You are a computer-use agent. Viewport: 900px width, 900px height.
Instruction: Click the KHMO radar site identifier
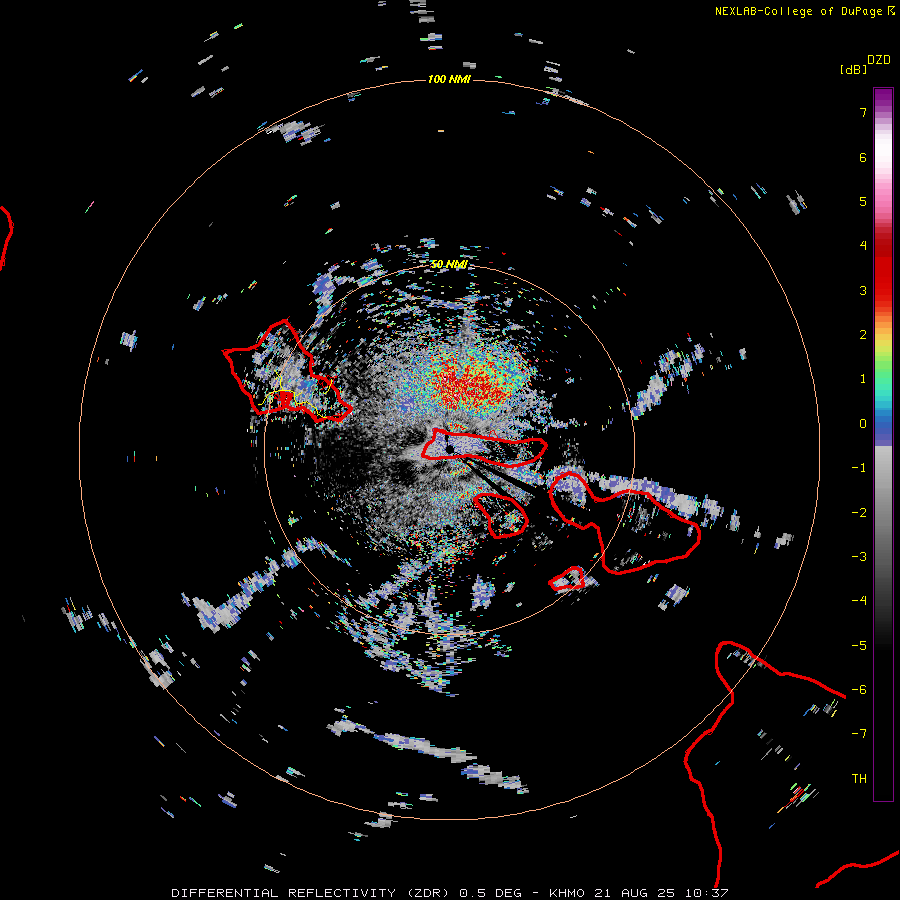[x=567, y=893]
